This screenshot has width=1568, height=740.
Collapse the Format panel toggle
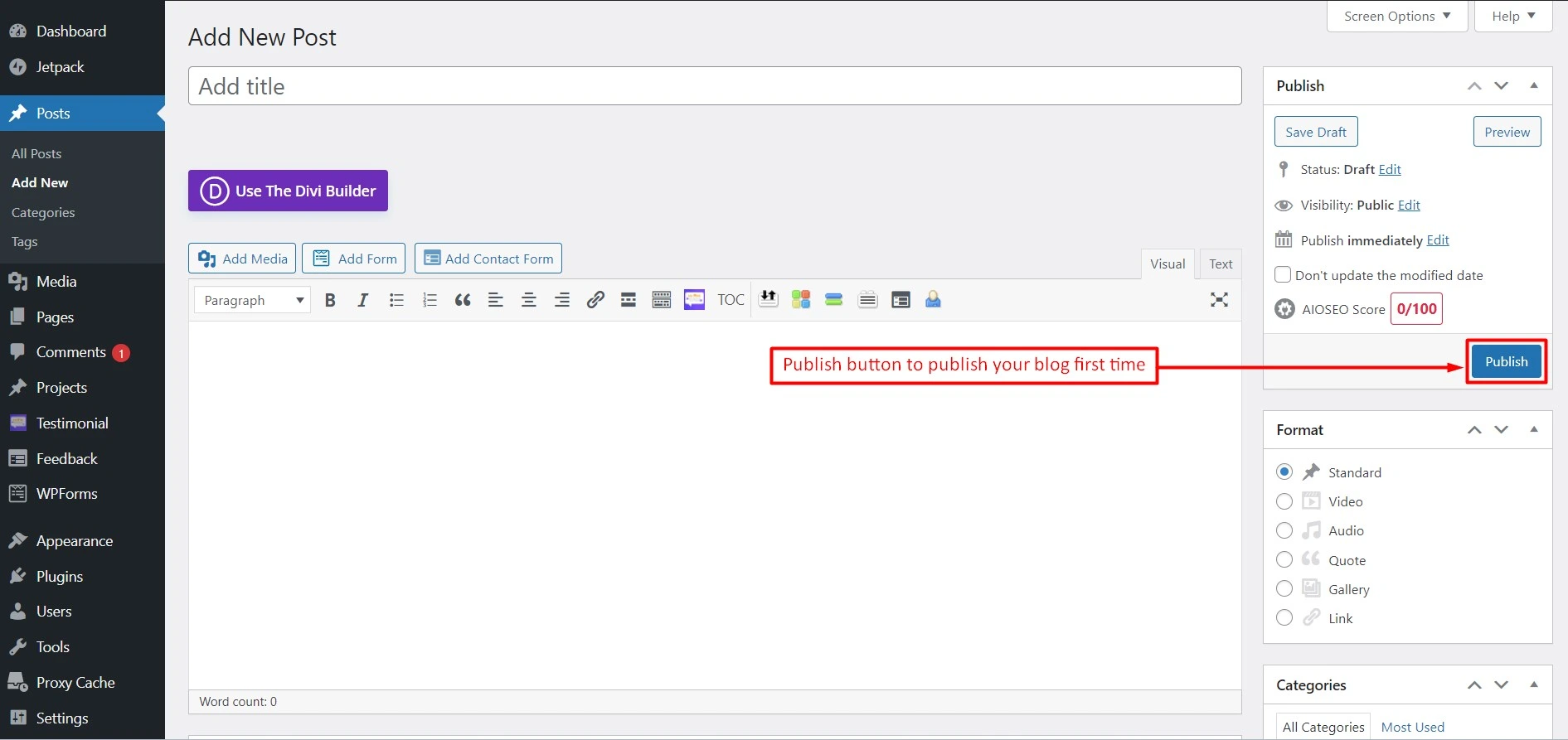(1534, 429)
